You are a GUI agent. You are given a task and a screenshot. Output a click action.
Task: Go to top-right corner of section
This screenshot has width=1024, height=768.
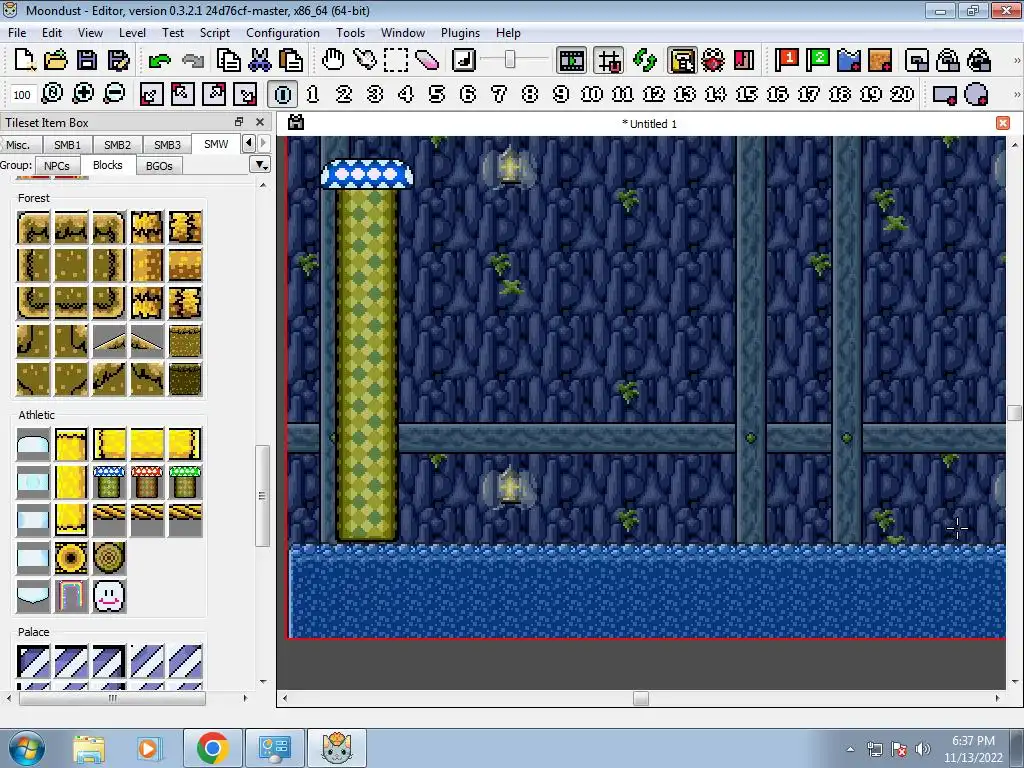click(214, 94)
